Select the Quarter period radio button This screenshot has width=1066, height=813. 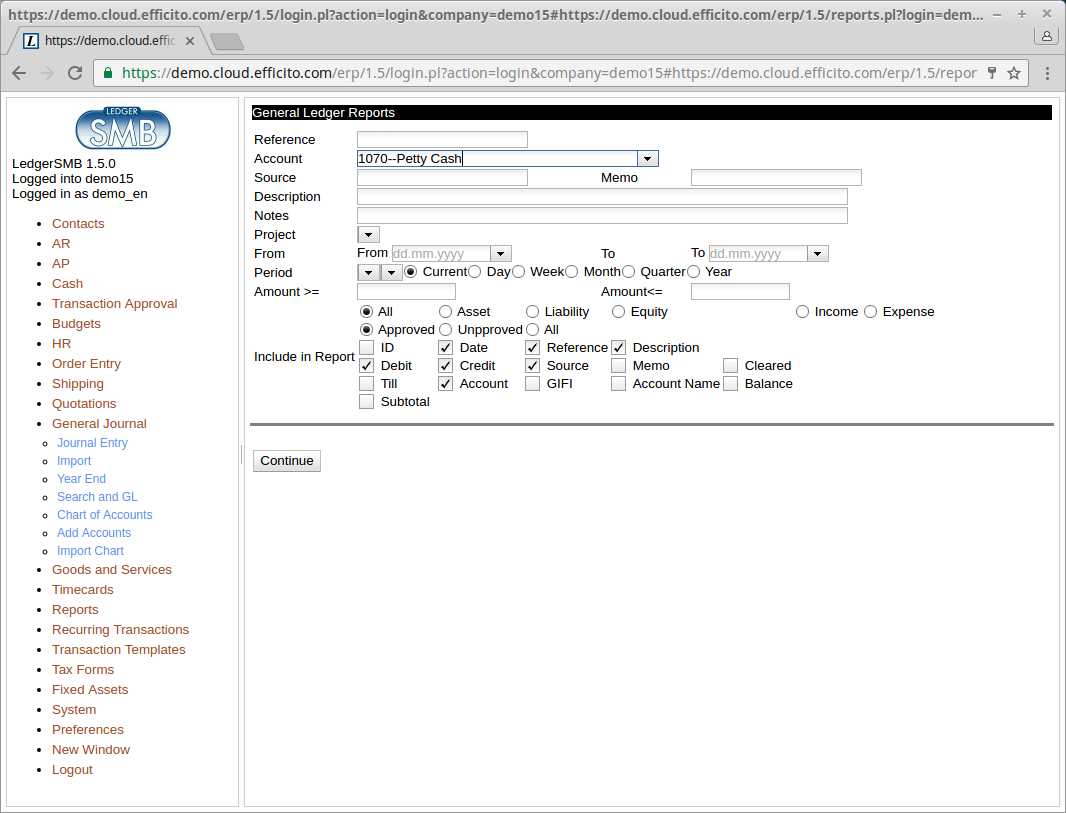(629, 272)
